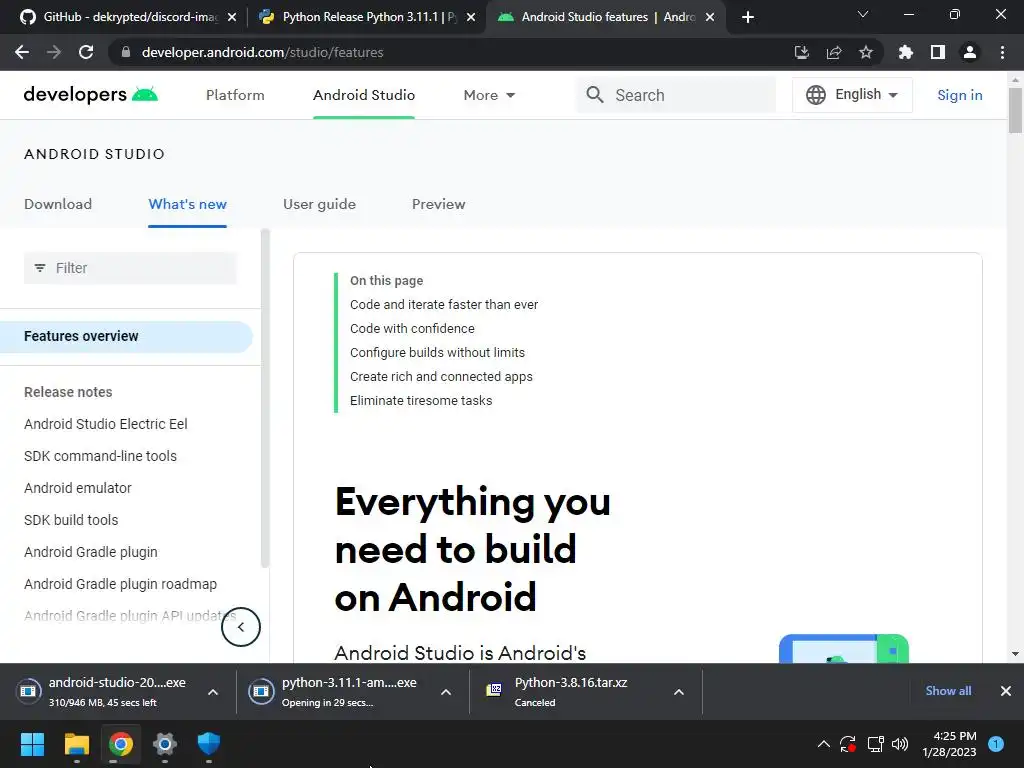Open Android emulator release notes
The image size is (1024, 768).
78,488
